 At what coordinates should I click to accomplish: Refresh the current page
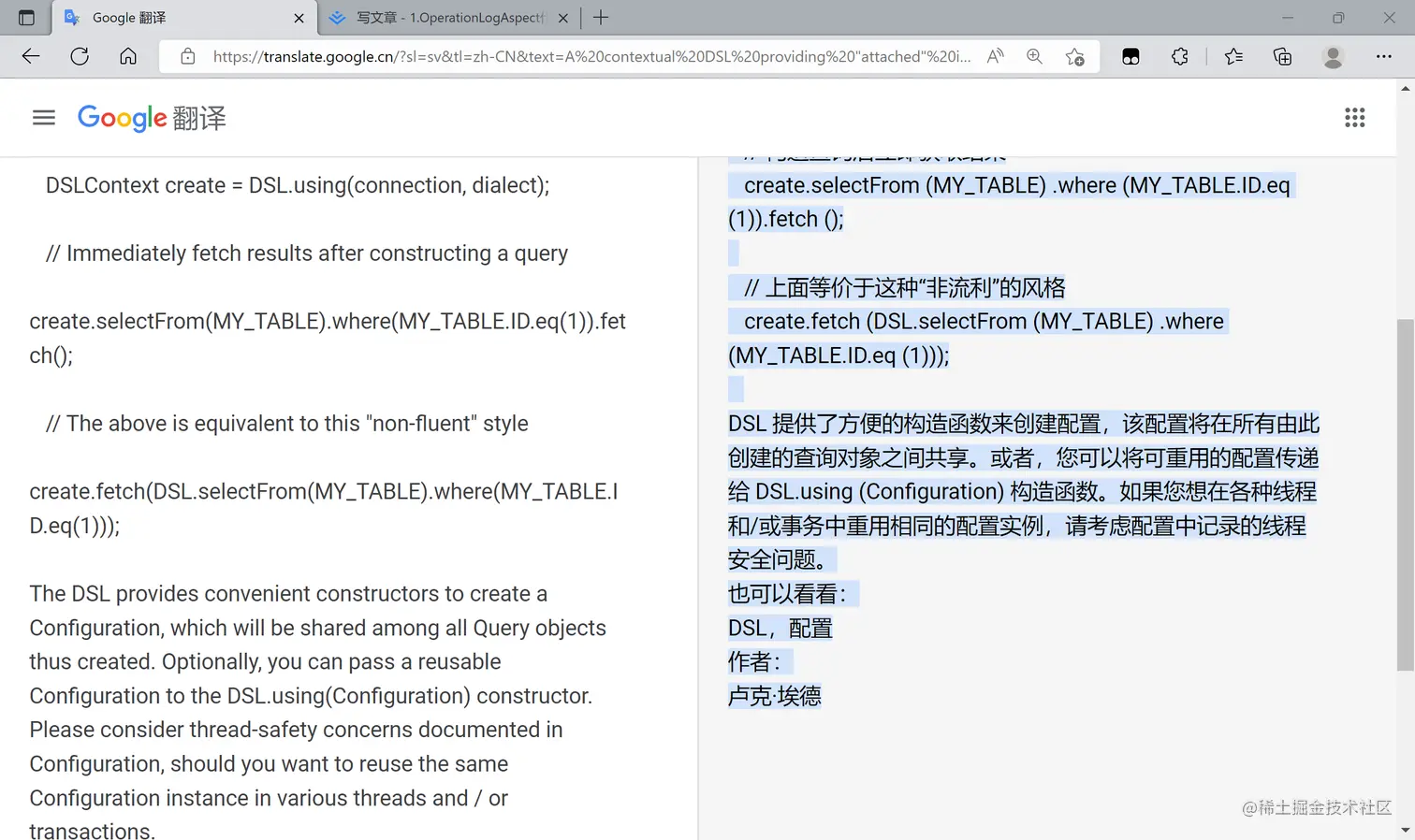(80, 57)
